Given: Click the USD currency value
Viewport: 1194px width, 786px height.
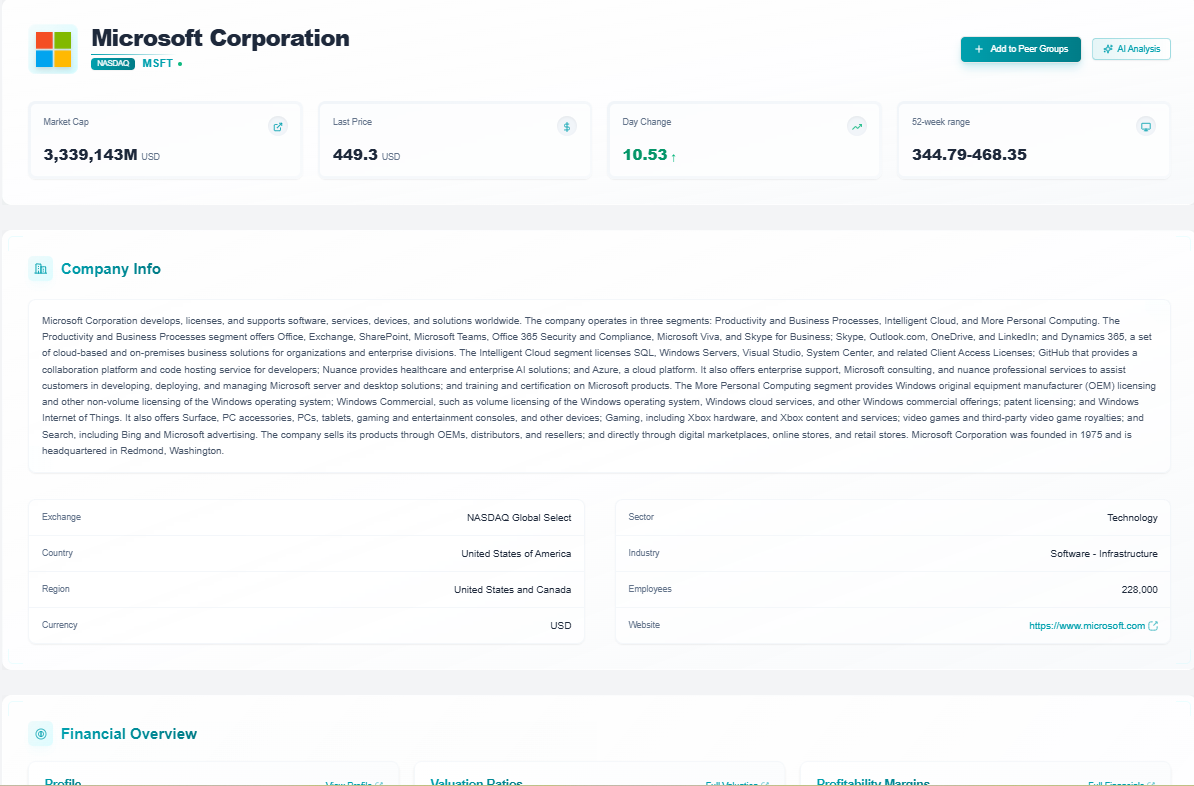Looking at the screenshot, I should (560, 625).
